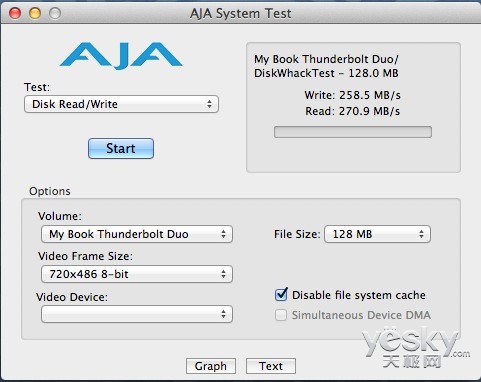
Task: Click the test progress bar
Action: click(353, 132)
